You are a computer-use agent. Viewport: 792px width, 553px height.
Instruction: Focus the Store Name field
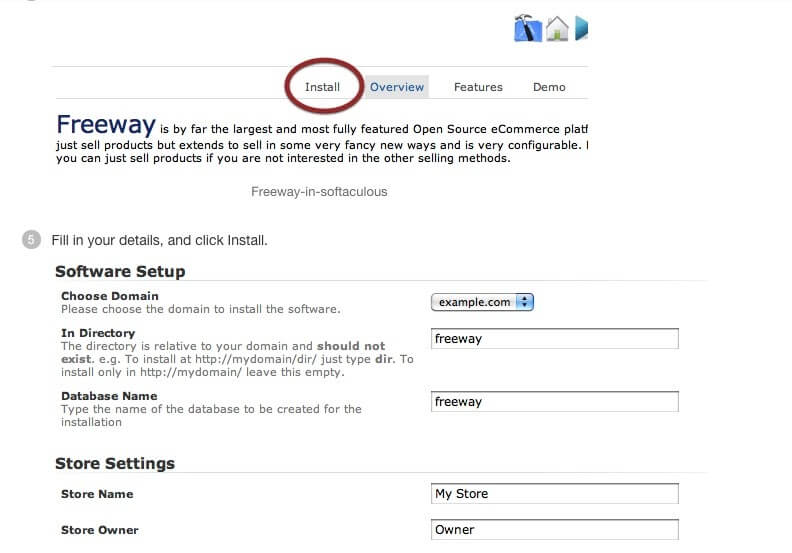click(555, 493)
